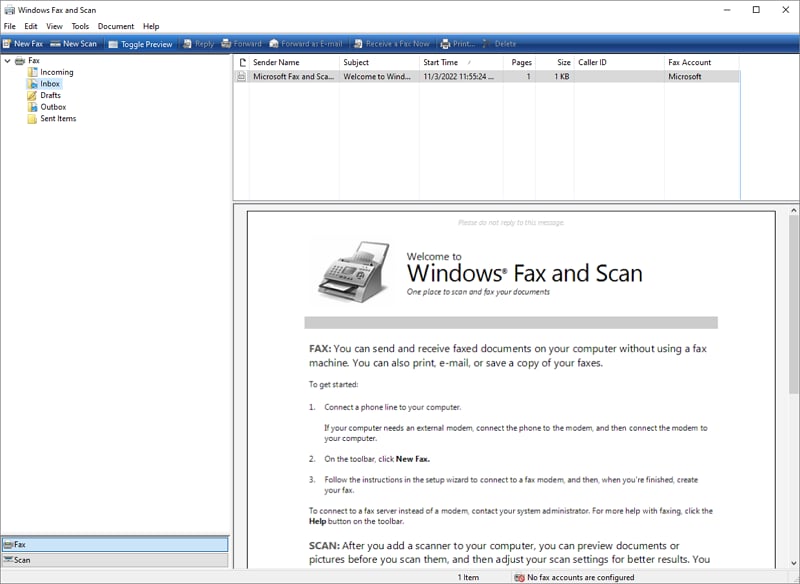The height and width of the screenshot is (584, 800).
Task: Click the 'Windows Fax and Scan' heading
Action: [x=524, y=273]
